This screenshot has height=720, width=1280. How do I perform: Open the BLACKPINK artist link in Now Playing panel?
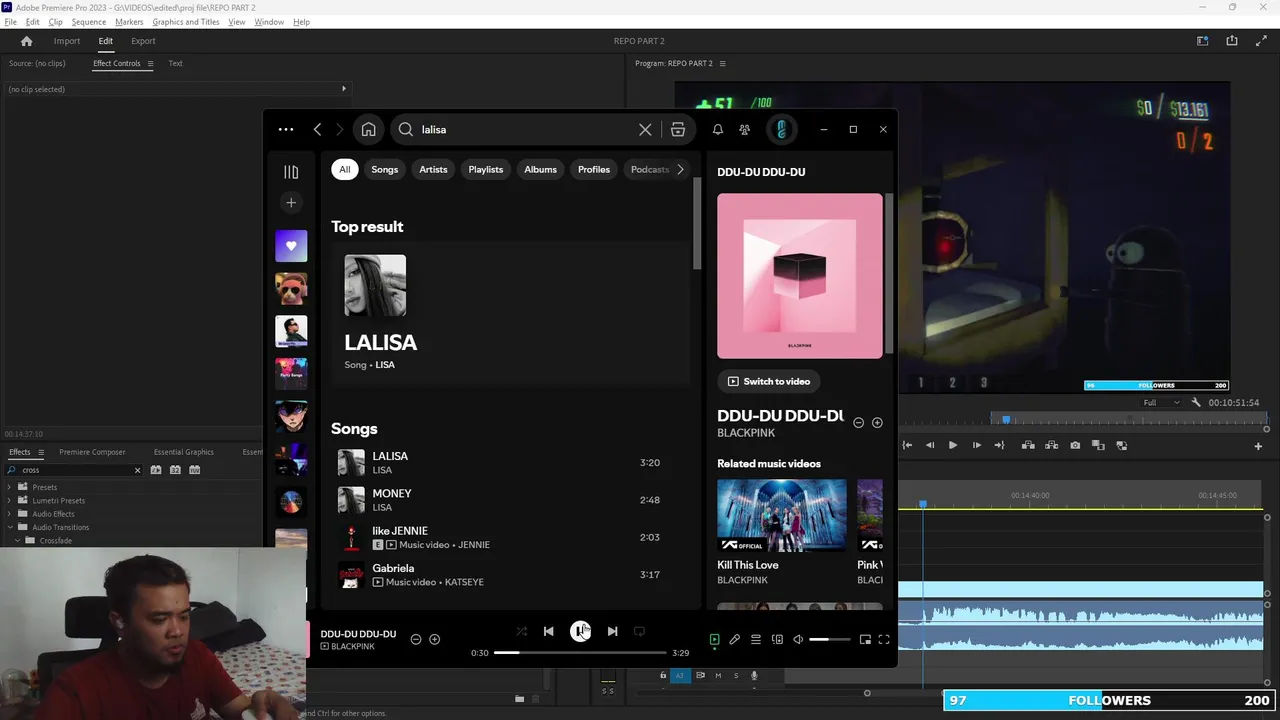coord(746,433)
